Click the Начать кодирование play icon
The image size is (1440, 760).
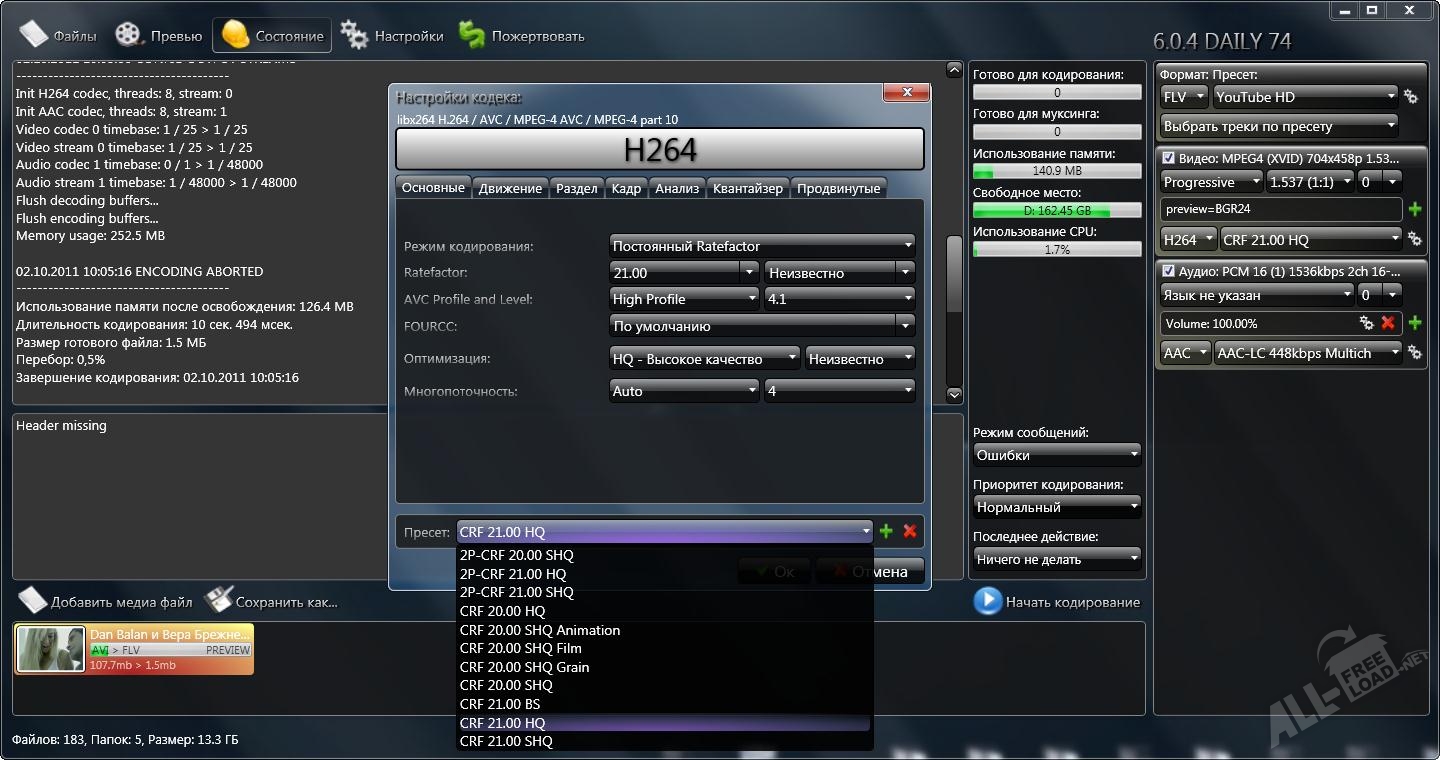(x=988, y=601)
